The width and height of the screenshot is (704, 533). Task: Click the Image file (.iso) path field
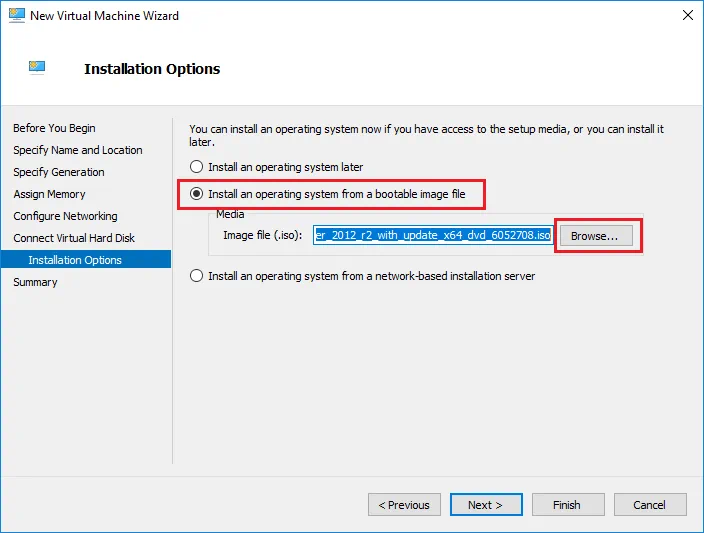click(x=432, y=236)
